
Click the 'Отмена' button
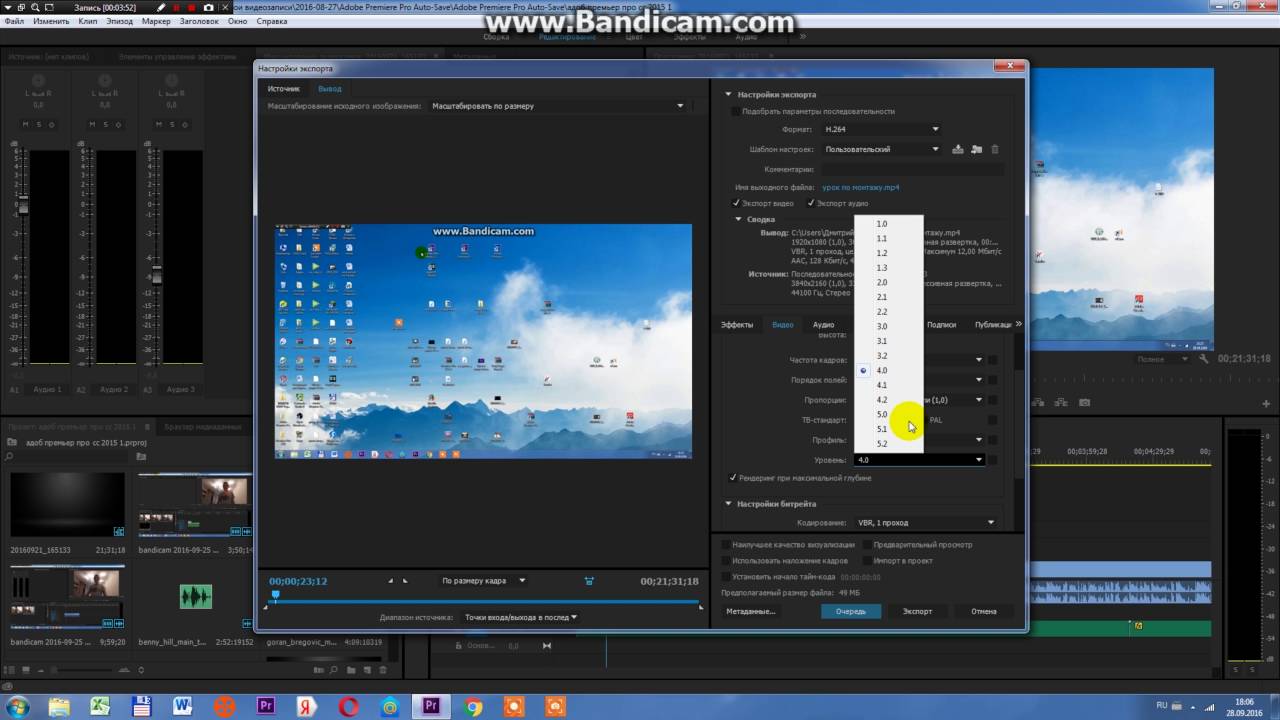coord(984,611)
